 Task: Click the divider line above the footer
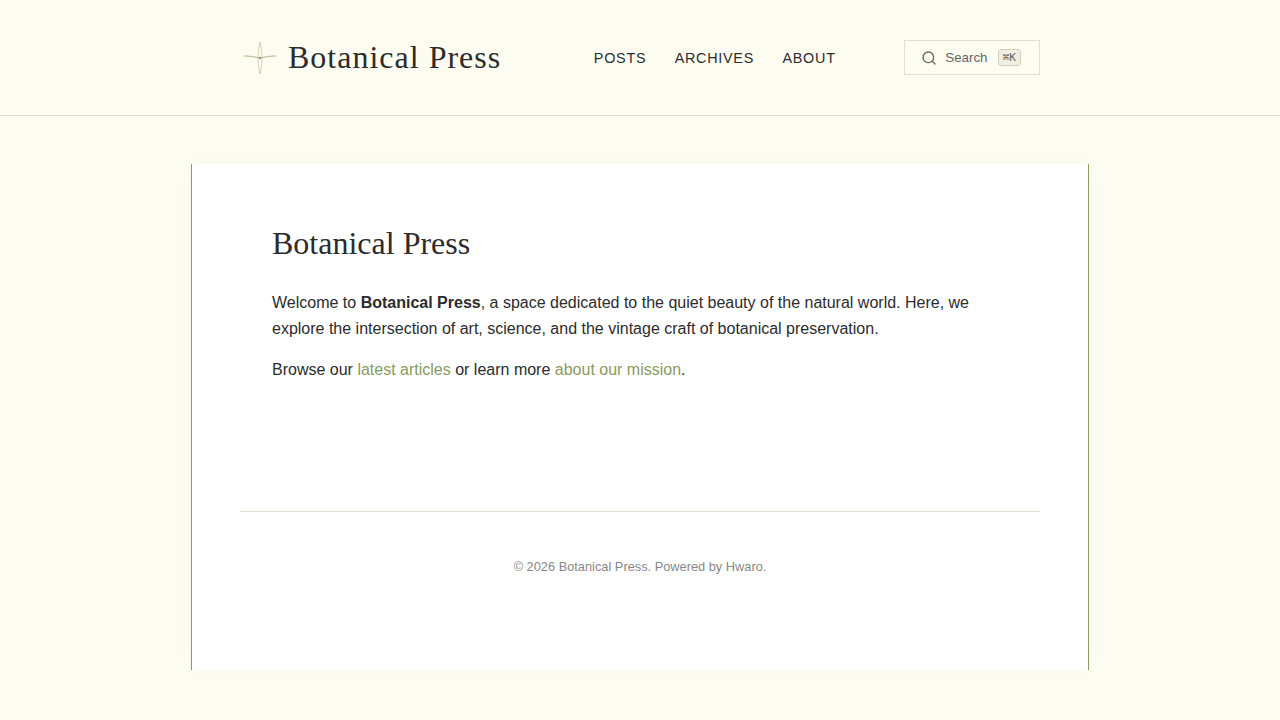point(640,511)
